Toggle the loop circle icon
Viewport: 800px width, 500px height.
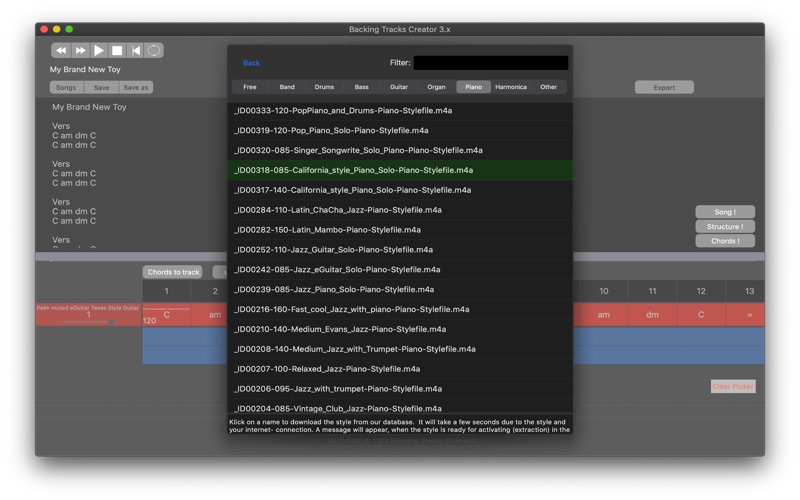(154, 51)
